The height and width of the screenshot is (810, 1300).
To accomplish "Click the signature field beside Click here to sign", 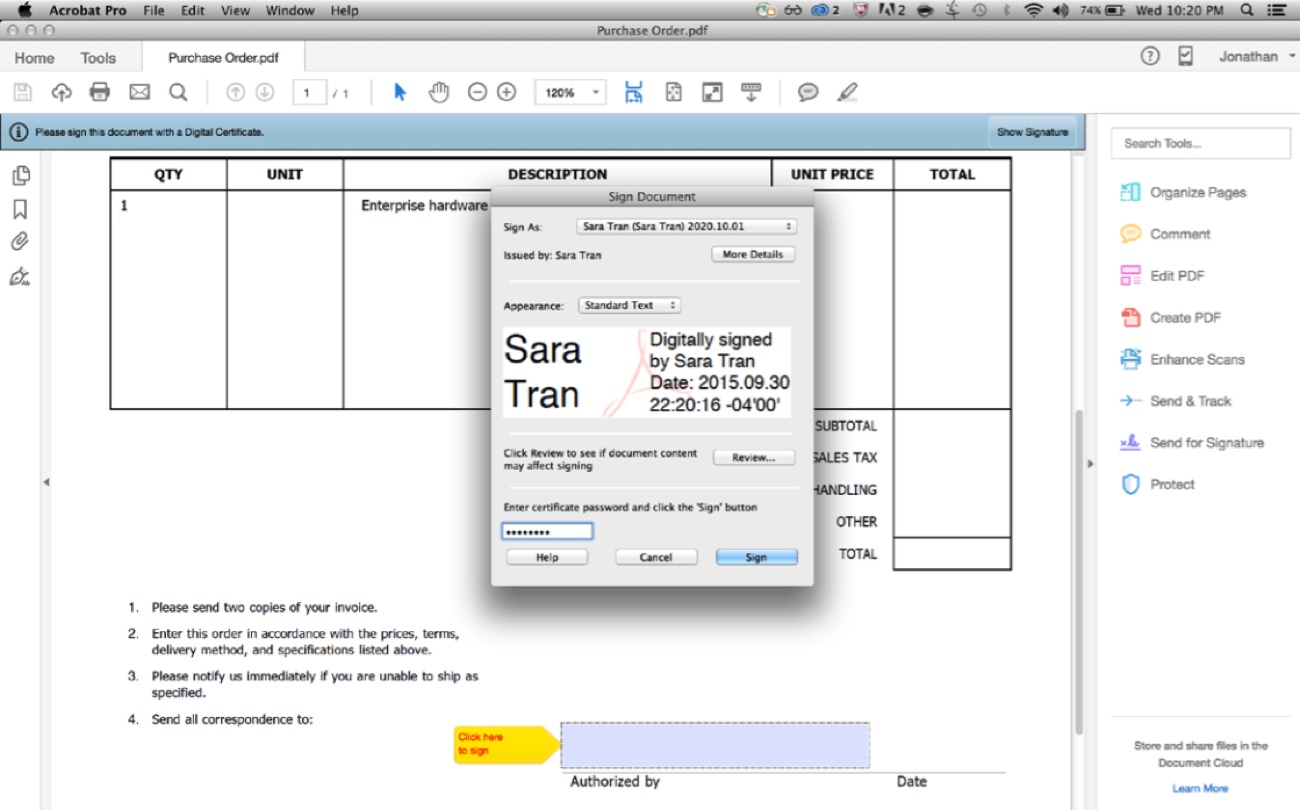I will click(x=715, y=745).
